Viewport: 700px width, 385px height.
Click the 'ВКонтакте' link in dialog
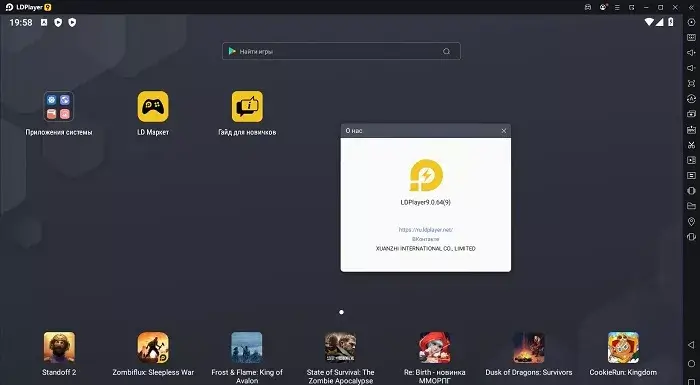click(425, 239)
